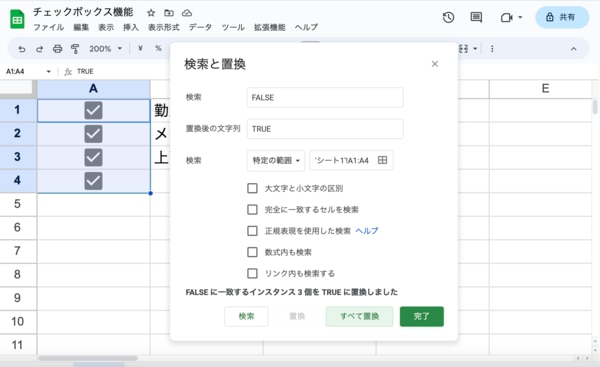This screenshot has width=600, height=367.
Task: Open the データ menu
Action: tap(200, 27)
